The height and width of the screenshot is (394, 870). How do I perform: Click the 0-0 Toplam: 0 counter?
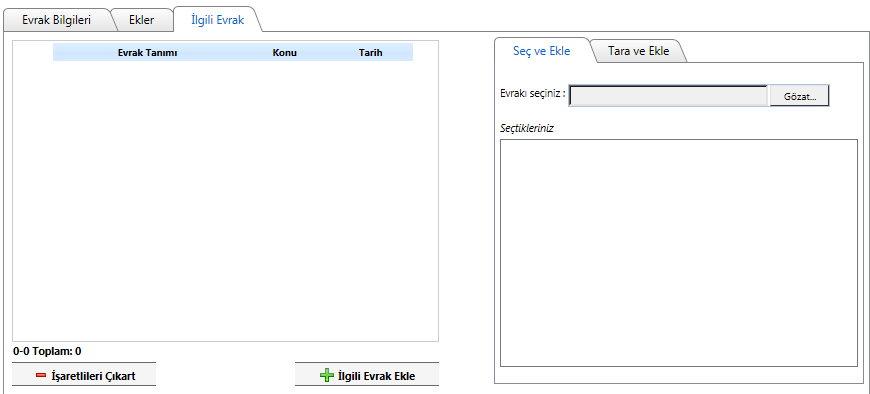click(47, 351)
